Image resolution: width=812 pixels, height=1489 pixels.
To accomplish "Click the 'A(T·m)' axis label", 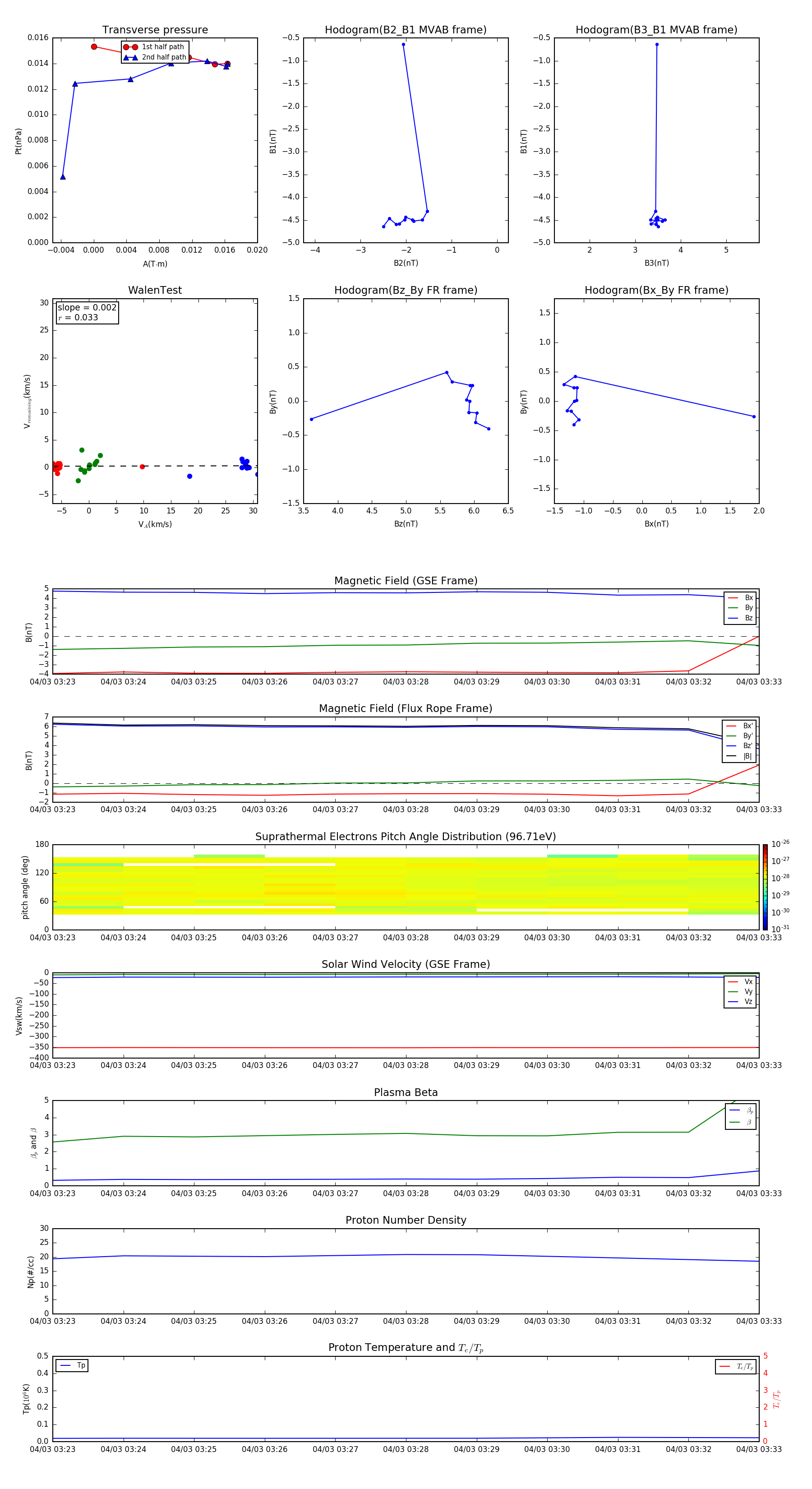I will [x=155, y=264].
